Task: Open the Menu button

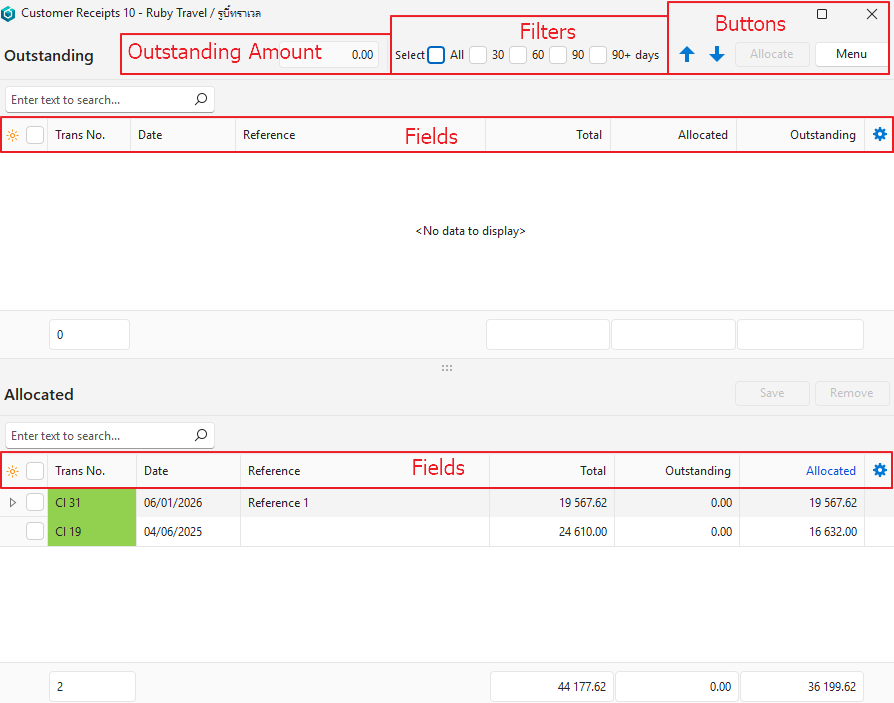Action: pos(851,54)
